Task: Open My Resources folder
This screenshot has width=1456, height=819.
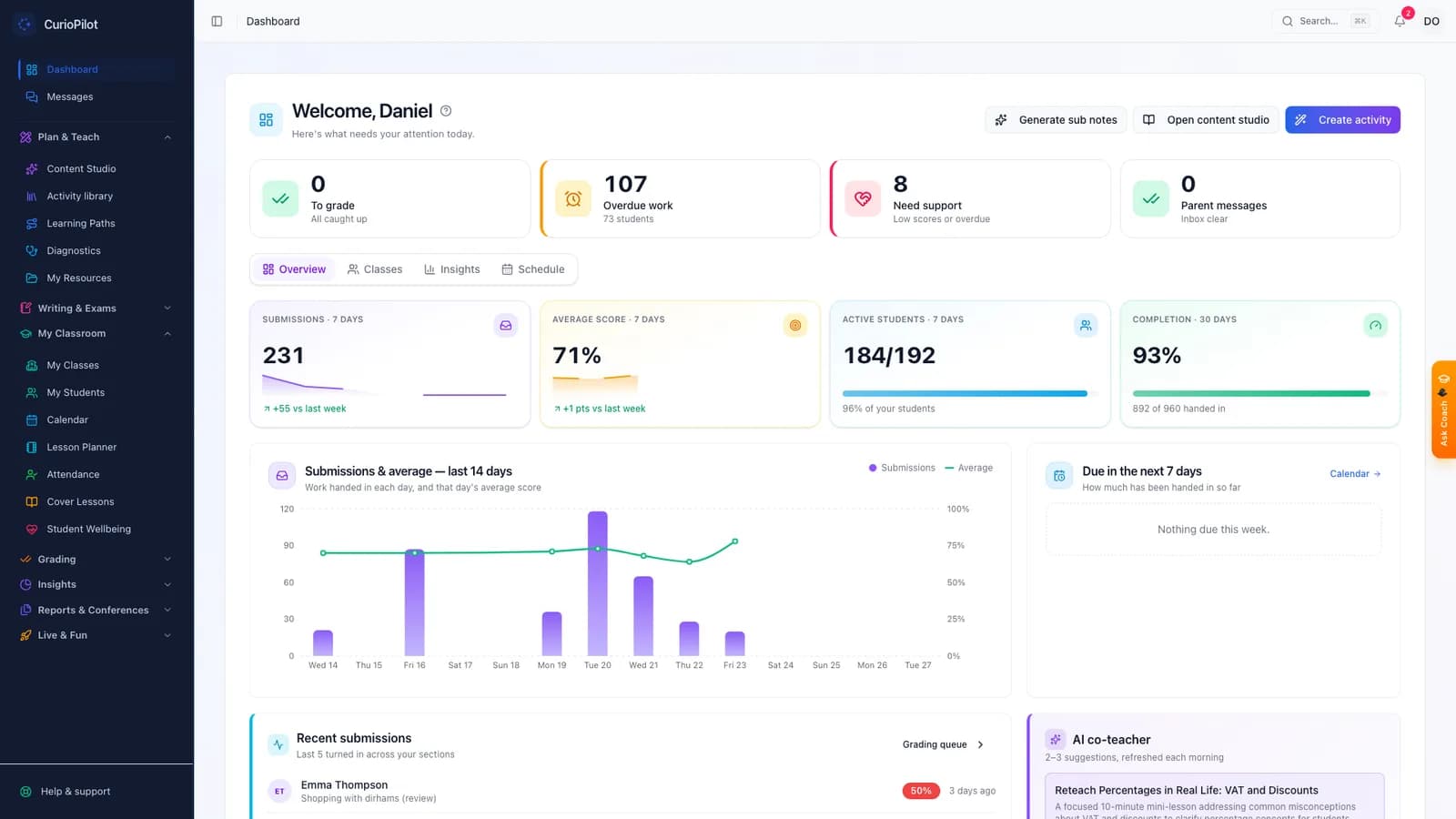Action: tap(96, 278)
